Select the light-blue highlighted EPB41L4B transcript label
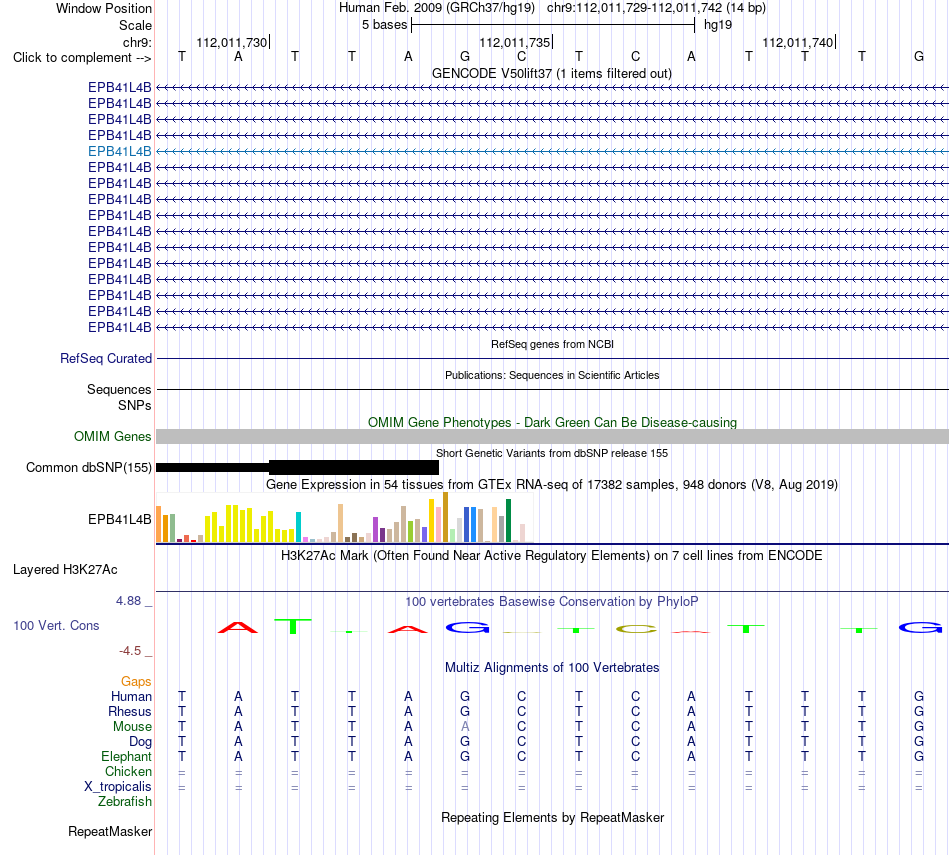 119,151
